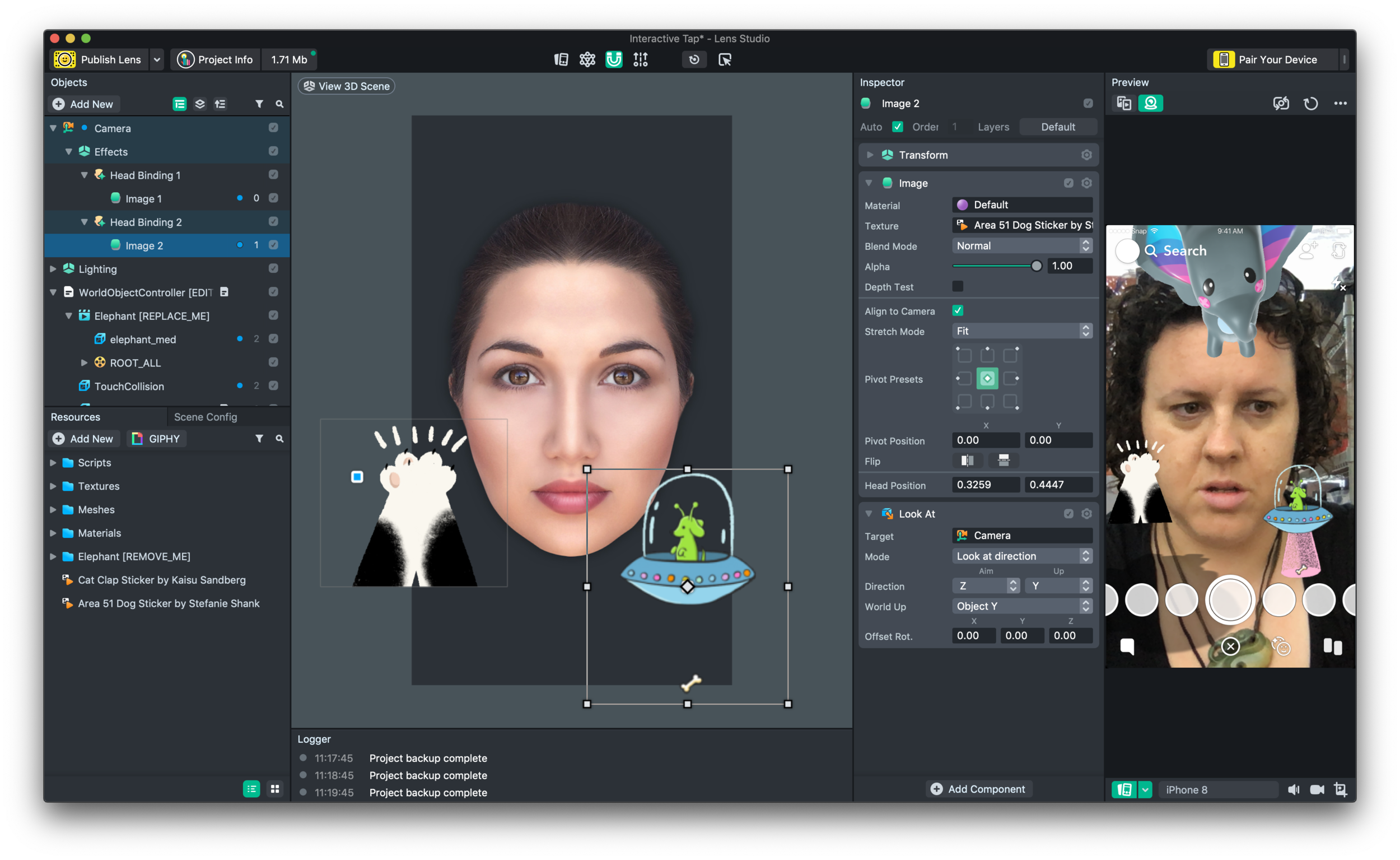1400x860 pixels.
Task: Switch to the Resources tab
Action: 75,417
